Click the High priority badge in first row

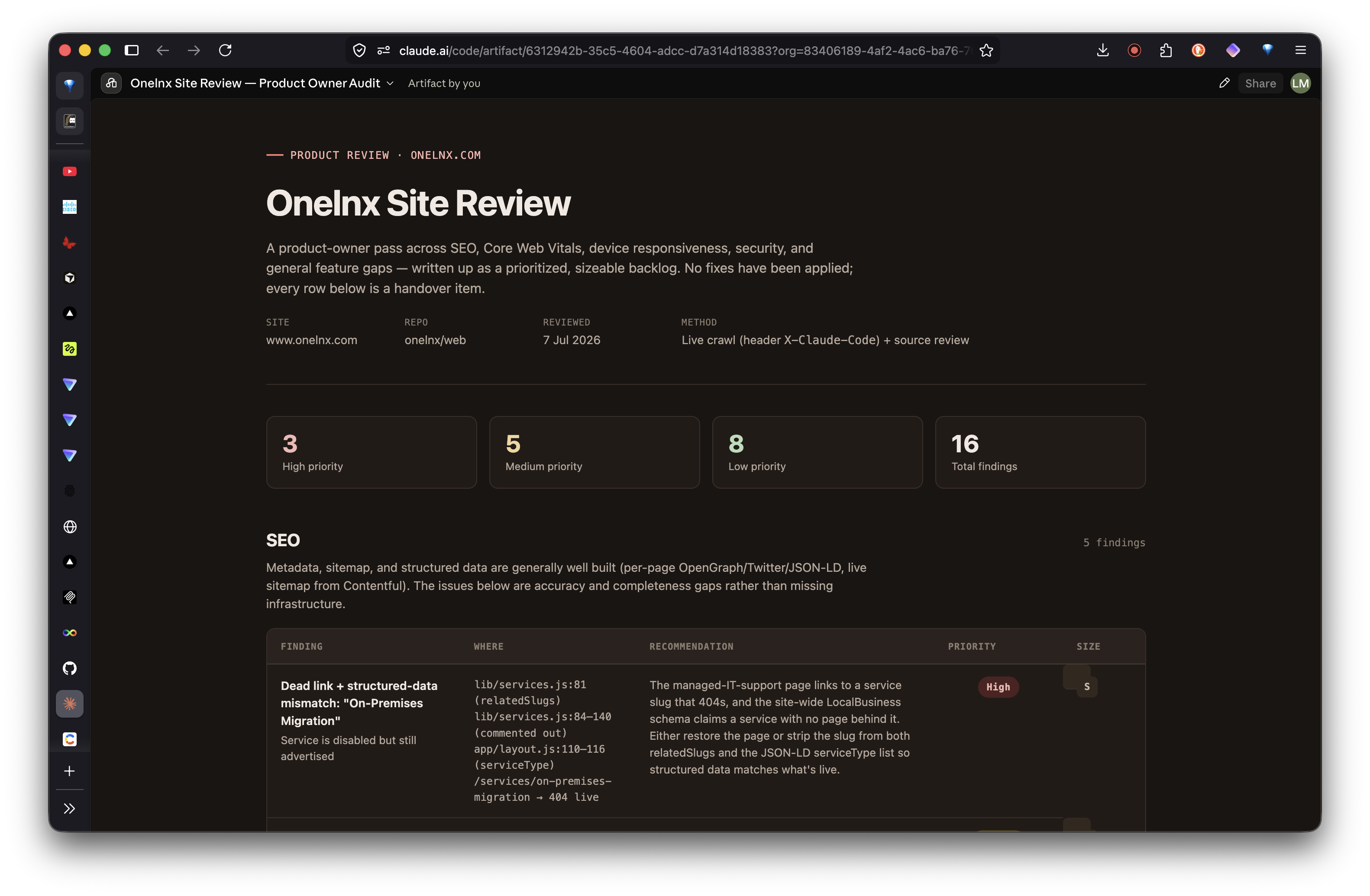[998, 687]
